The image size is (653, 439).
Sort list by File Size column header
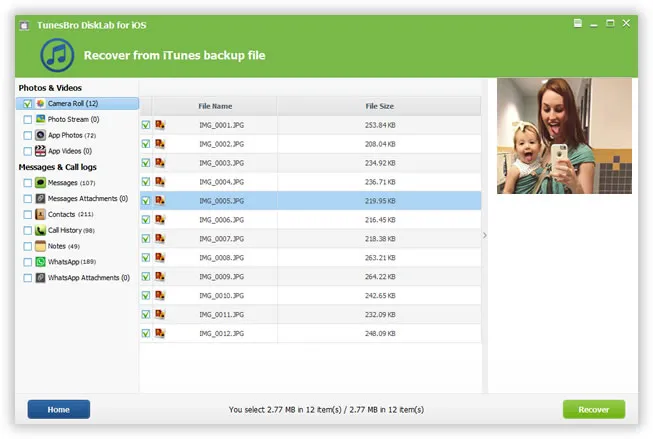[379, 106]
